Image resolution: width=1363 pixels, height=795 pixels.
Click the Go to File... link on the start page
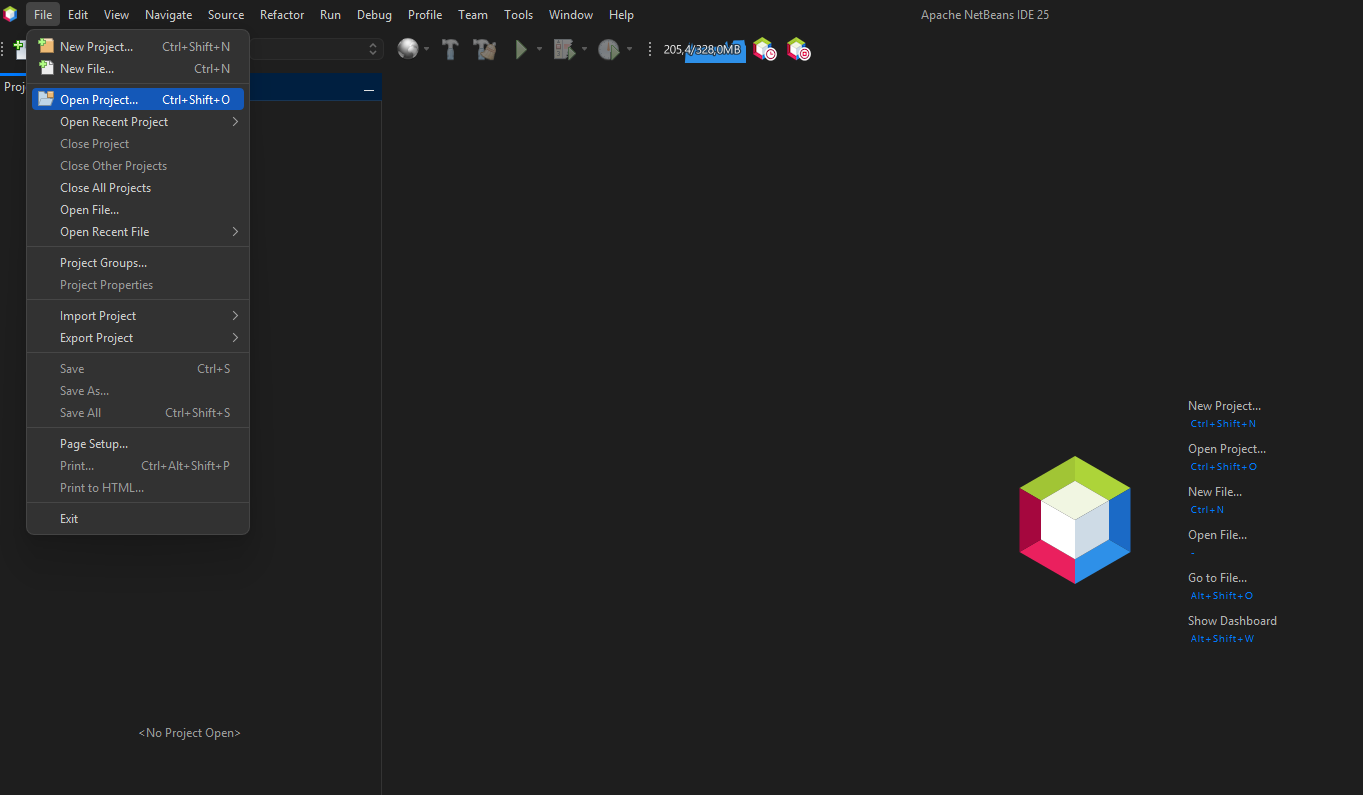(1217, 578)
